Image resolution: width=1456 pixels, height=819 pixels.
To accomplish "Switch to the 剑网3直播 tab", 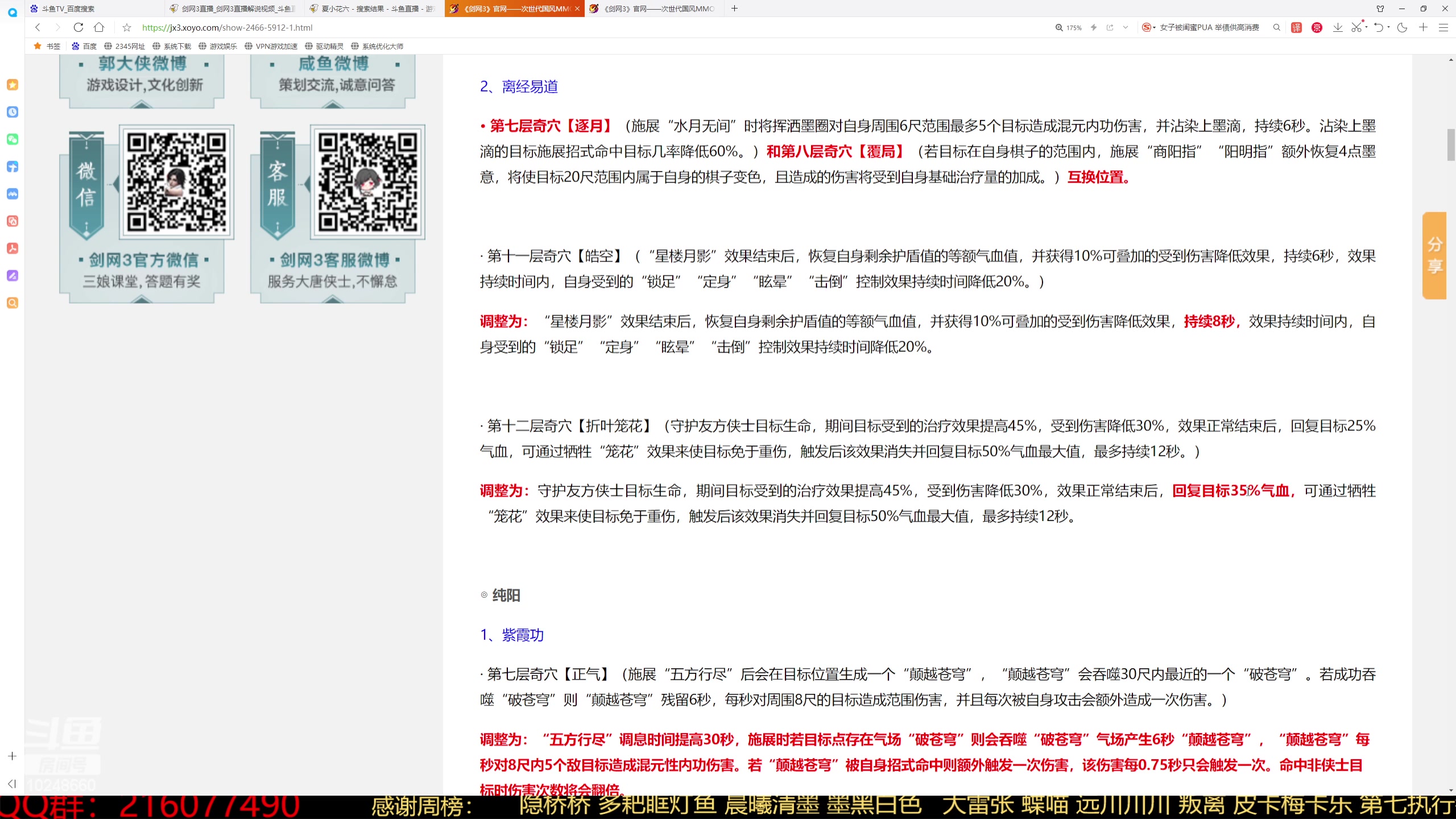I will (x=234, y=9).
